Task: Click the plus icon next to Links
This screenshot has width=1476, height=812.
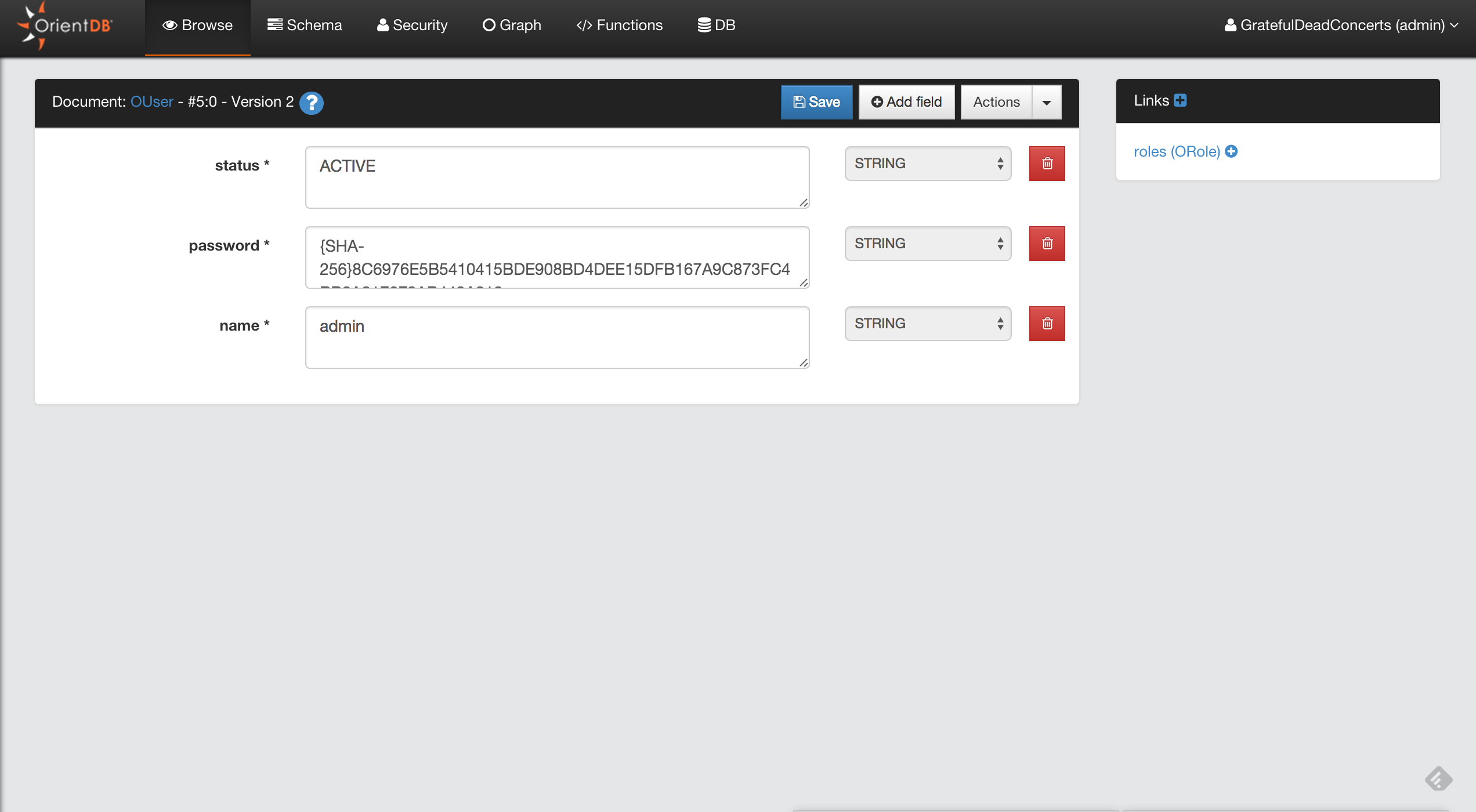Action: click(x=1180, y=100)
